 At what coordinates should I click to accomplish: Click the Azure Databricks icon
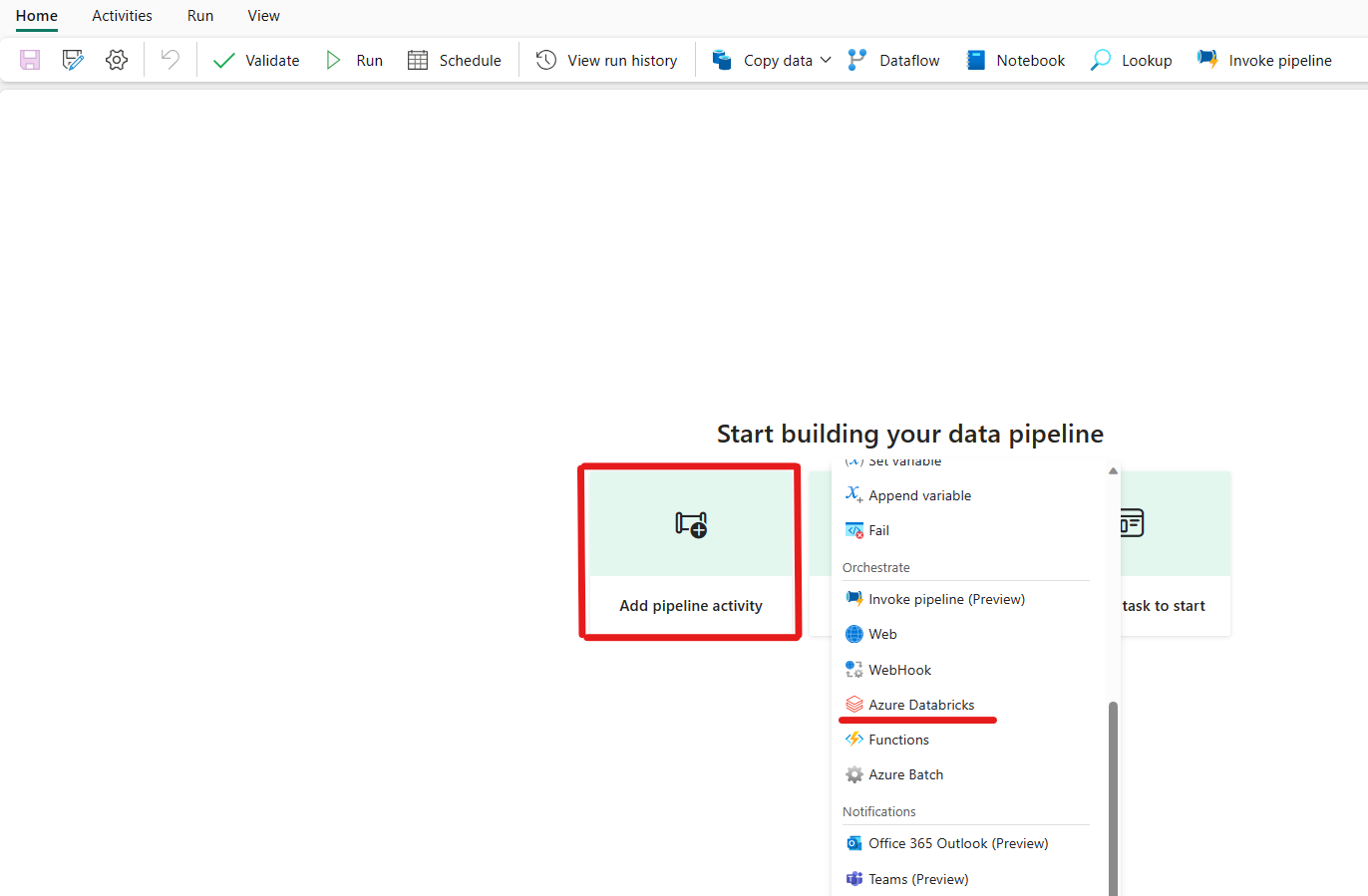point(855,705)
